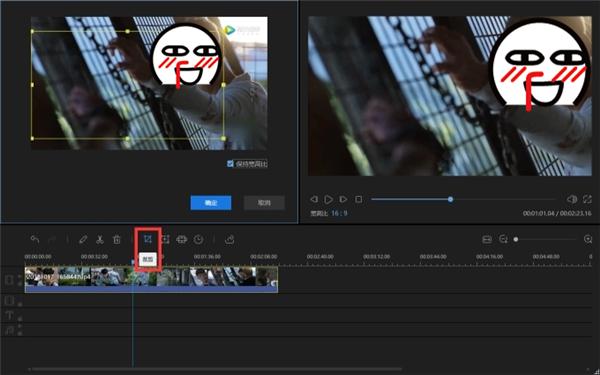Image resolution: width=600 pixels, height=375 pixels.
Task: Click the previous frame button
Action: (314, 199)
